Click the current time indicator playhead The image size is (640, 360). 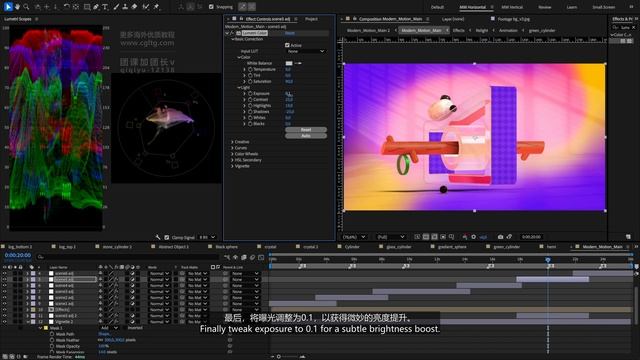(548, 260)
